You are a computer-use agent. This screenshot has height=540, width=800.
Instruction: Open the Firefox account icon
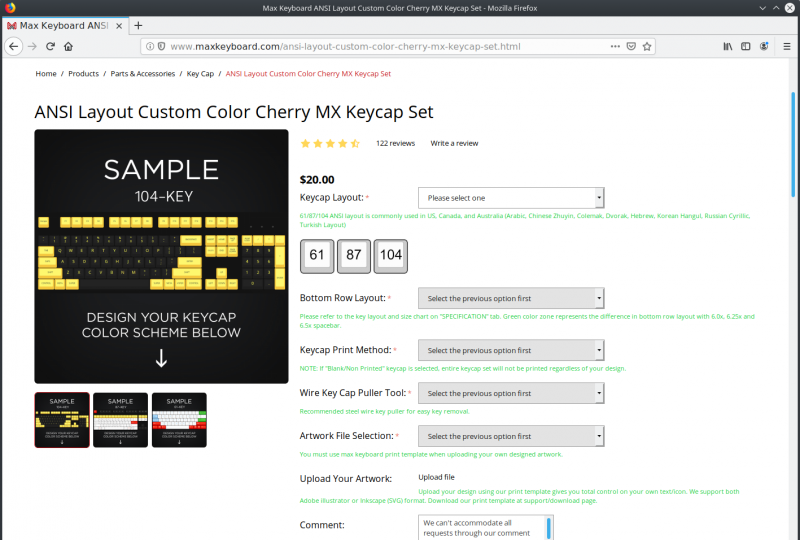click(x=764, y=46)
